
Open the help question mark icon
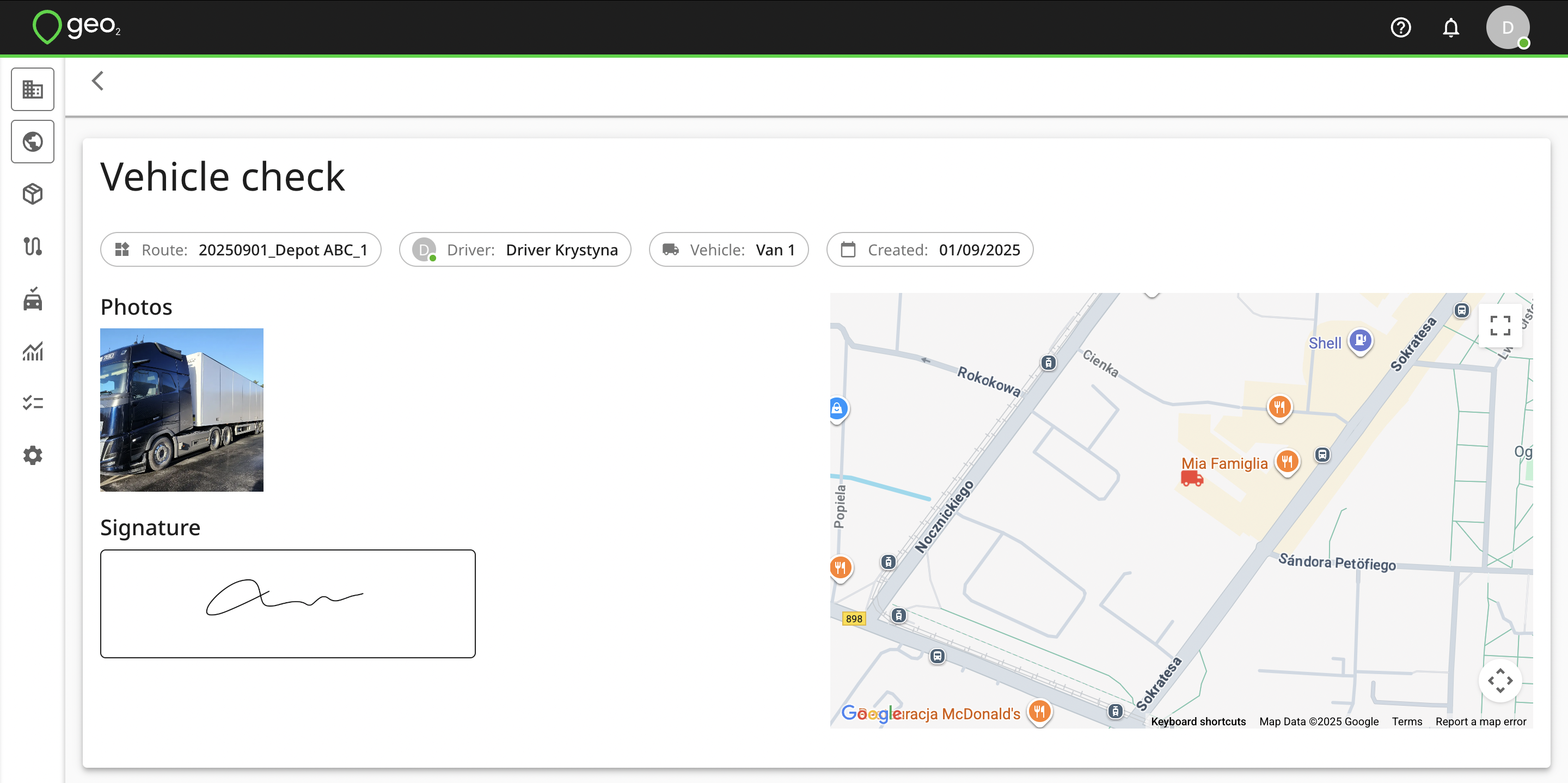point(1401,27)
